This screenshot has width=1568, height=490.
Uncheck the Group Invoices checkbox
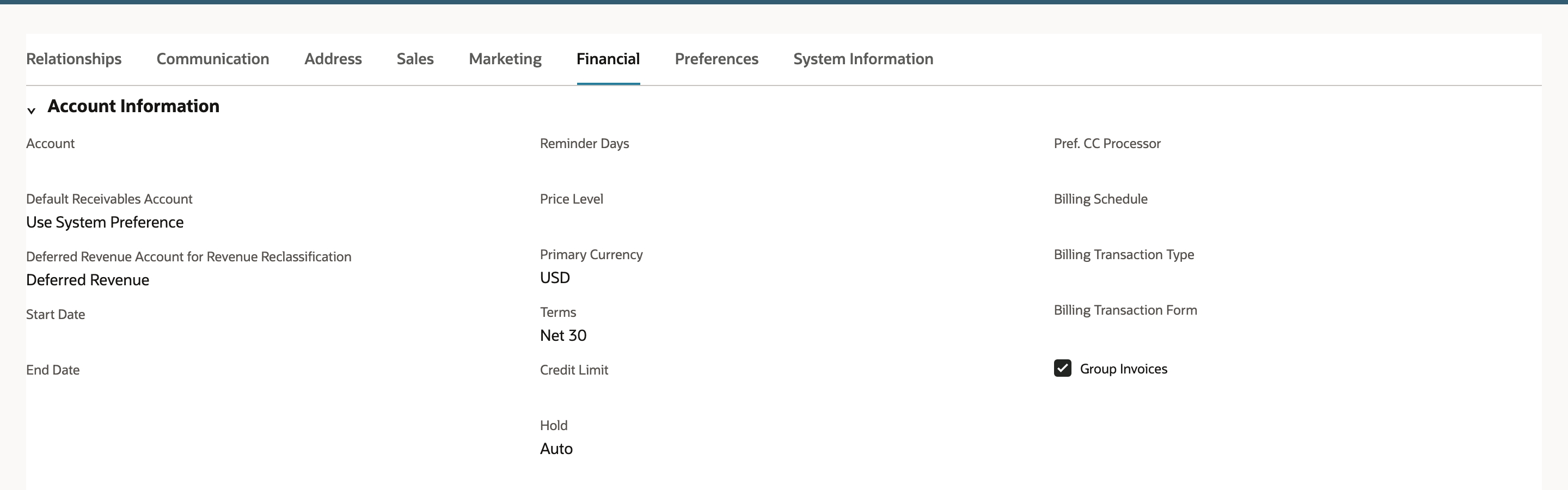click(x=1063, y=368)
